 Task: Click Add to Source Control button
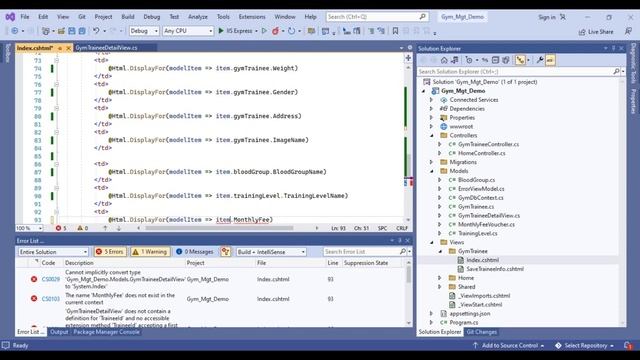(509, 346)
